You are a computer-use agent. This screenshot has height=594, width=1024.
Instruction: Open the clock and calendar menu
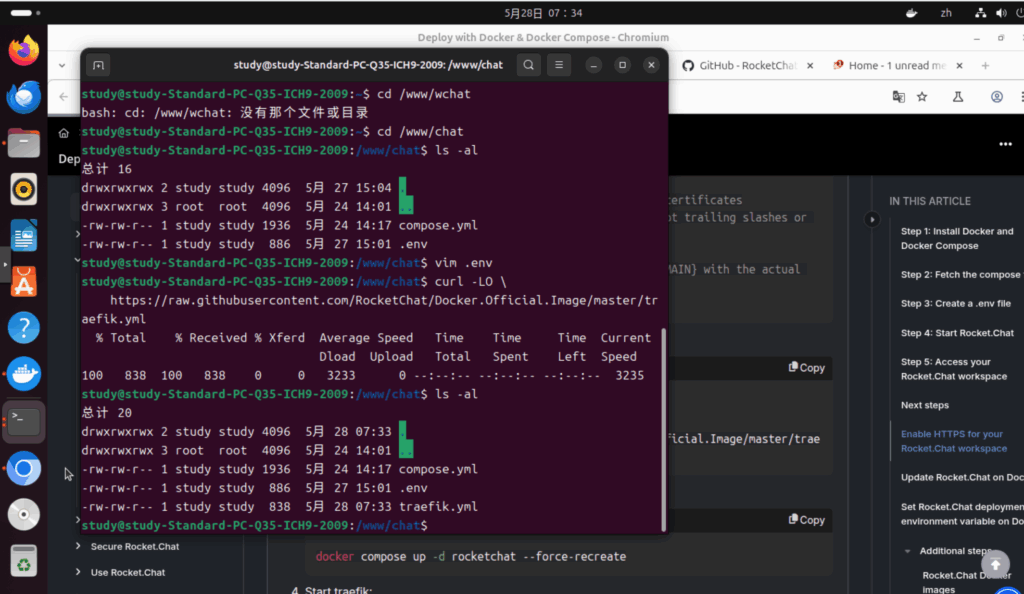(x=543, y=13)
